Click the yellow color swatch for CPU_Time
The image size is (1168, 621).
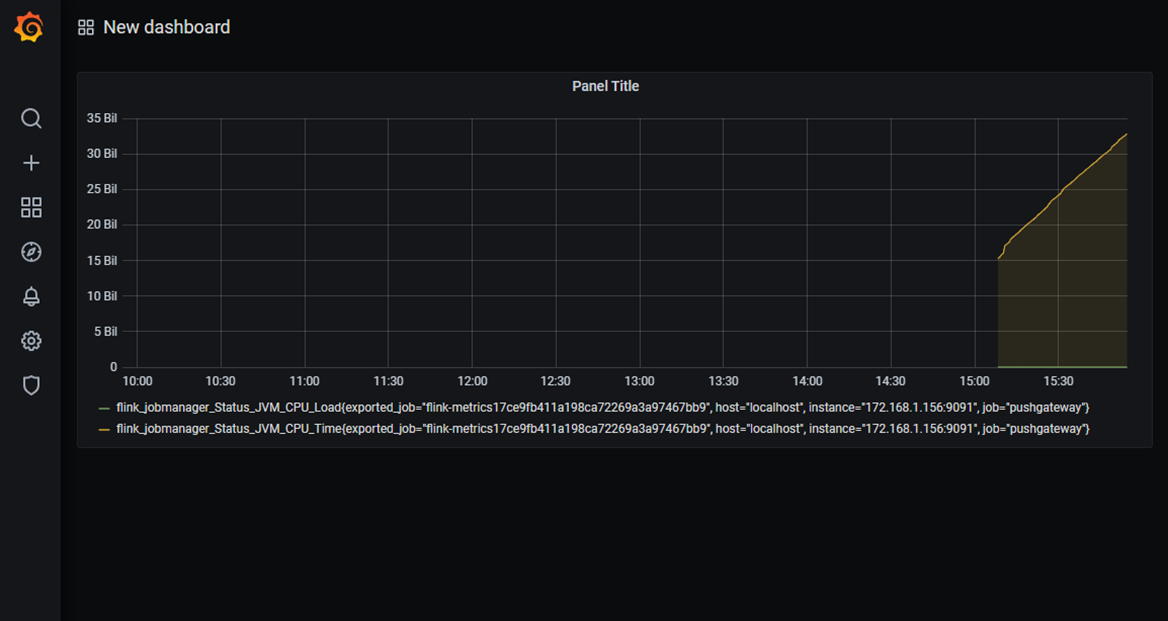click(x=104, y=430)
